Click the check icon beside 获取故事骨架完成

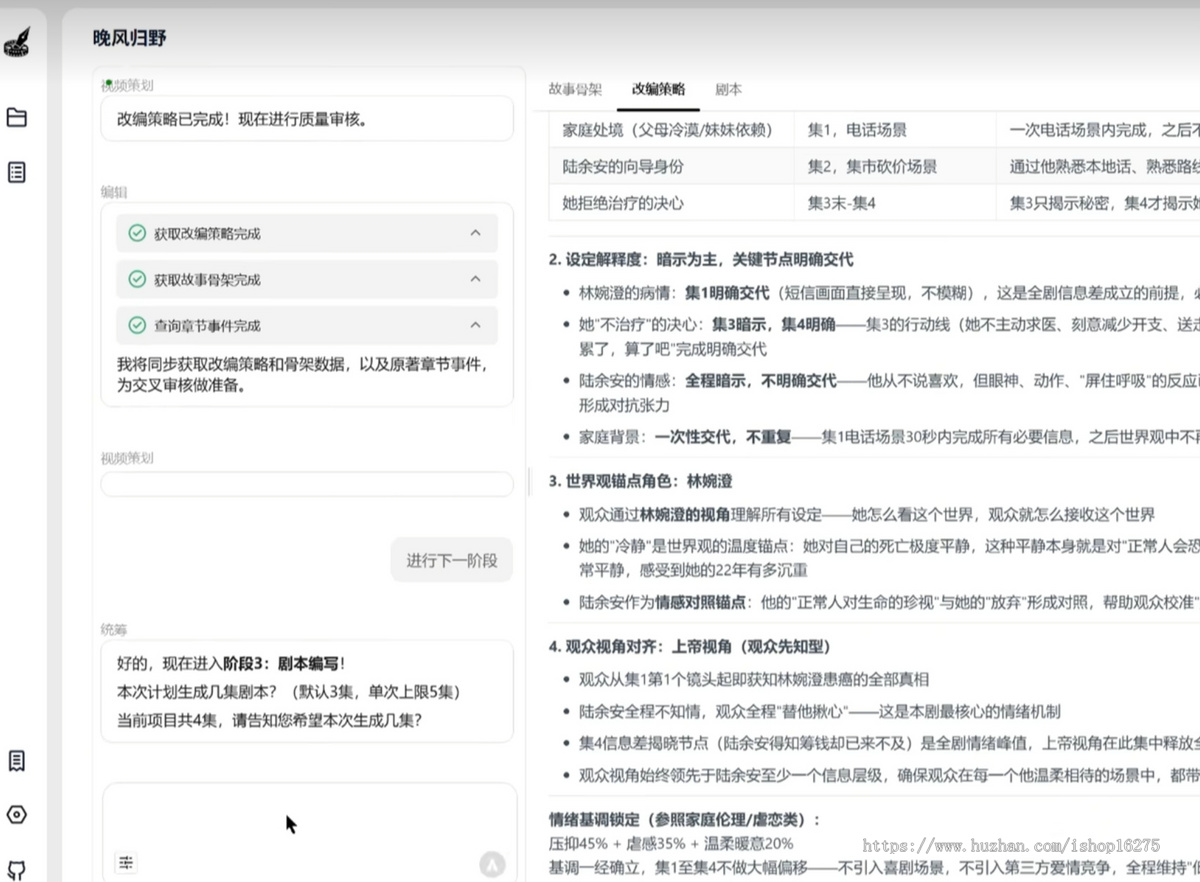[x=137, y=279]
